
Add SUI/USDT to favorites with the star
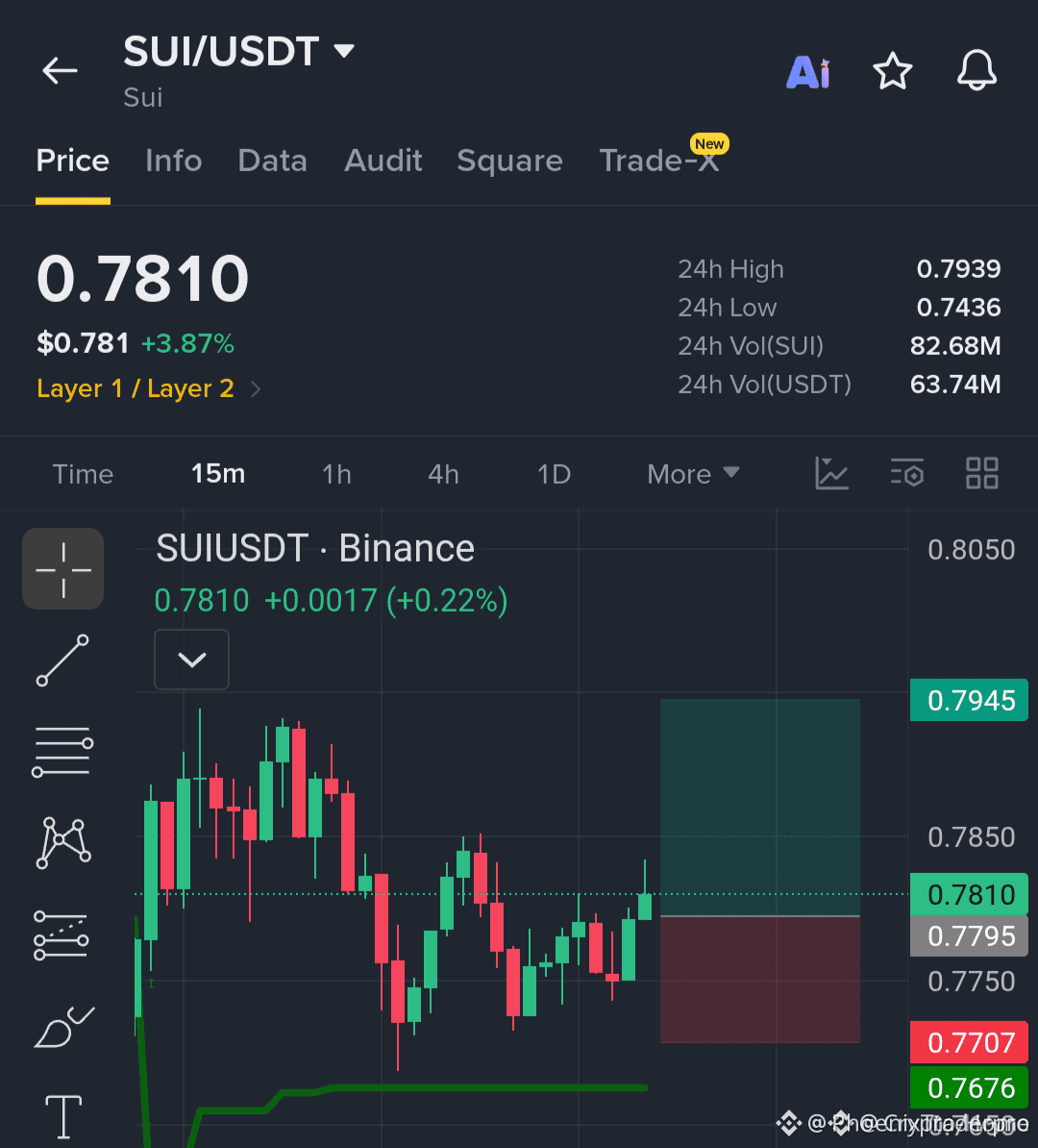click(x=892, y=71)
